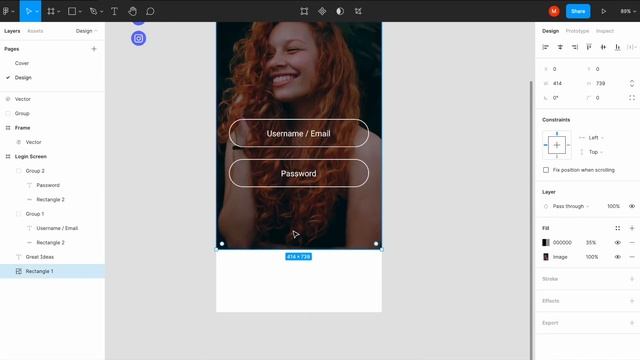Click the Use as mask icon
The height and width of the screenshot is (360, 640).
340,11
